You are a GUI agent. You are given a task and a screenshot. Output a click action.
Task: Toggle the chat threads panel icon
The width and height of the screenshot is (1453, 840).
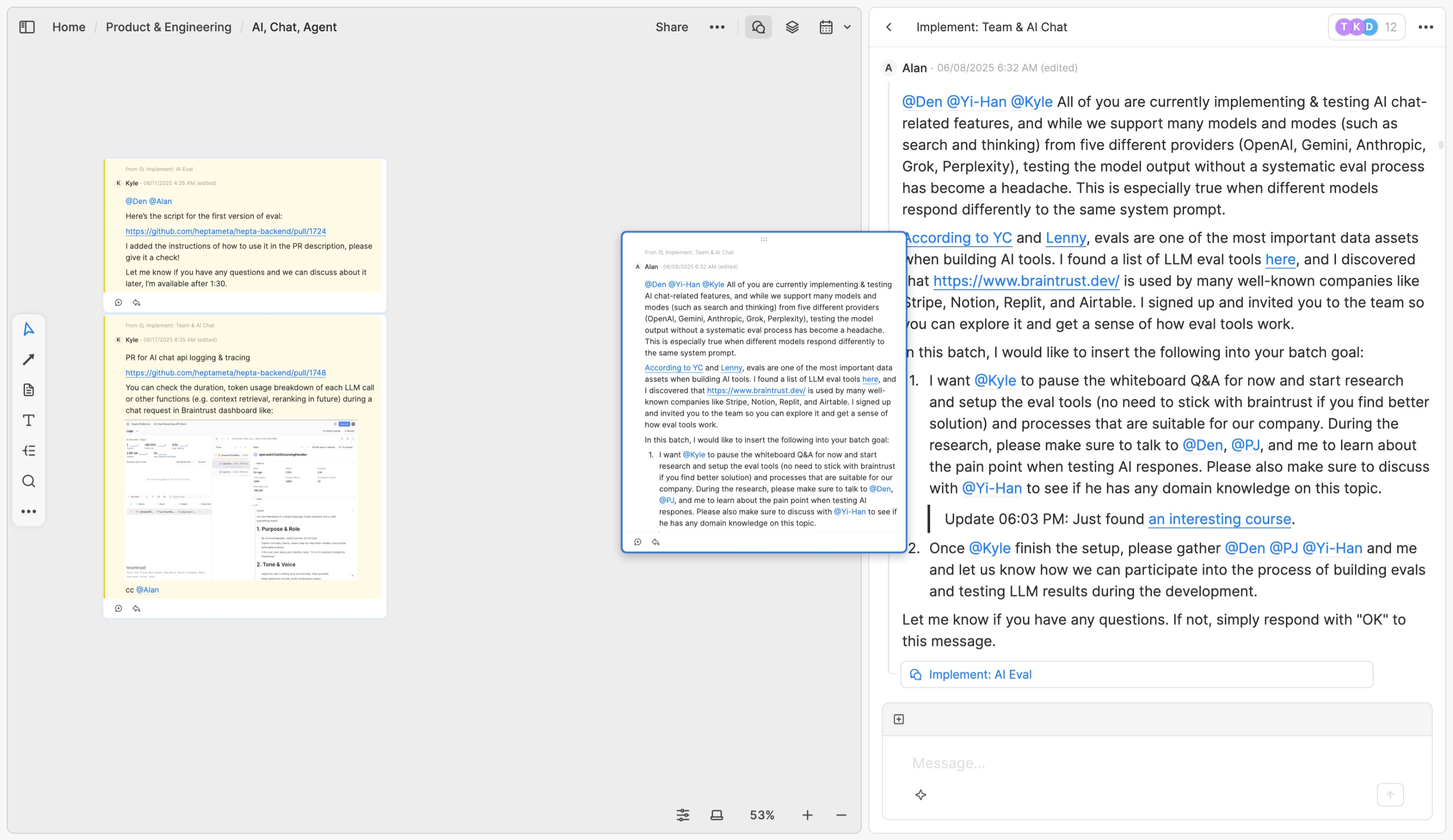point(758,27)
